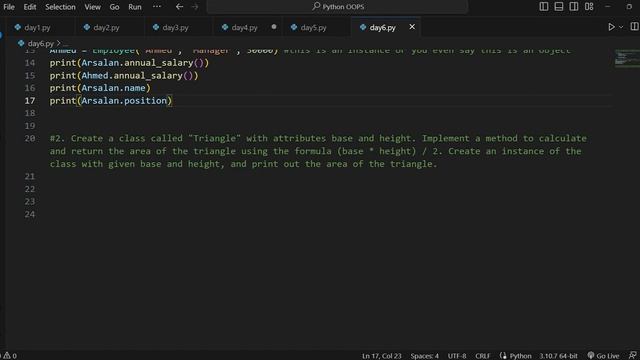Viewport: 640px width, 360px height.
Task: Click the unsaved dot on day4.py tab
Action: tap(274, 27)
